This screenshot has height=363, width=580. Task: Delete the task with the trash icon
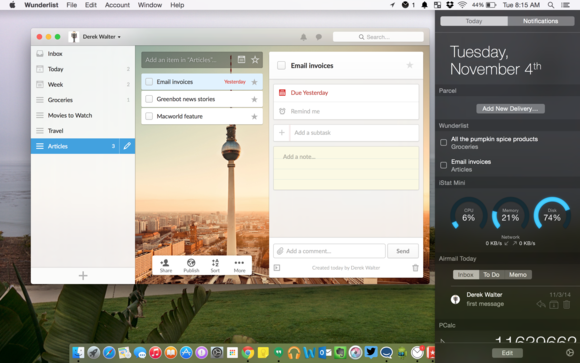point(415,268)
